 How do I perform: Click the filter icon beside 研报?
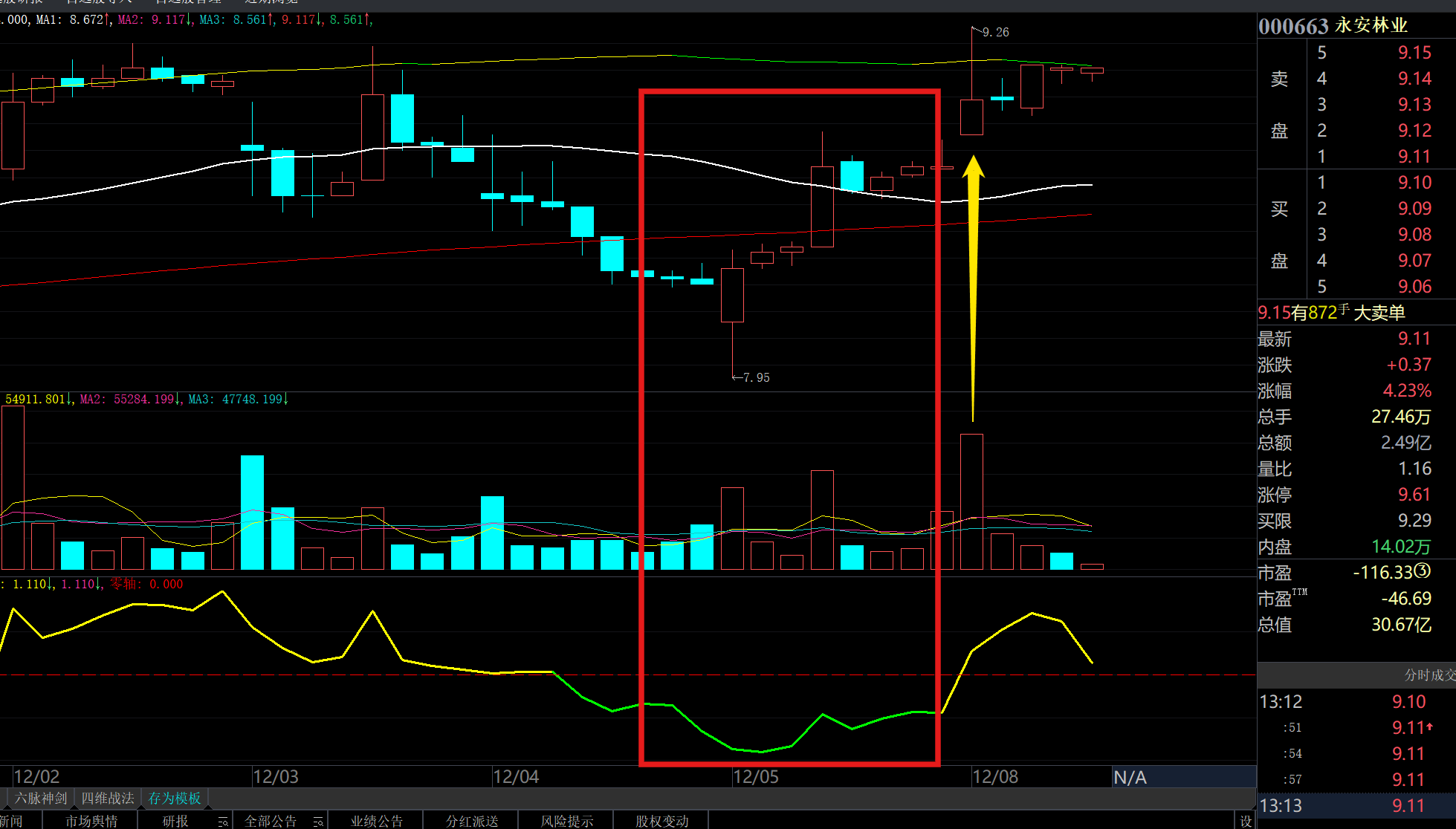point(222,822)
